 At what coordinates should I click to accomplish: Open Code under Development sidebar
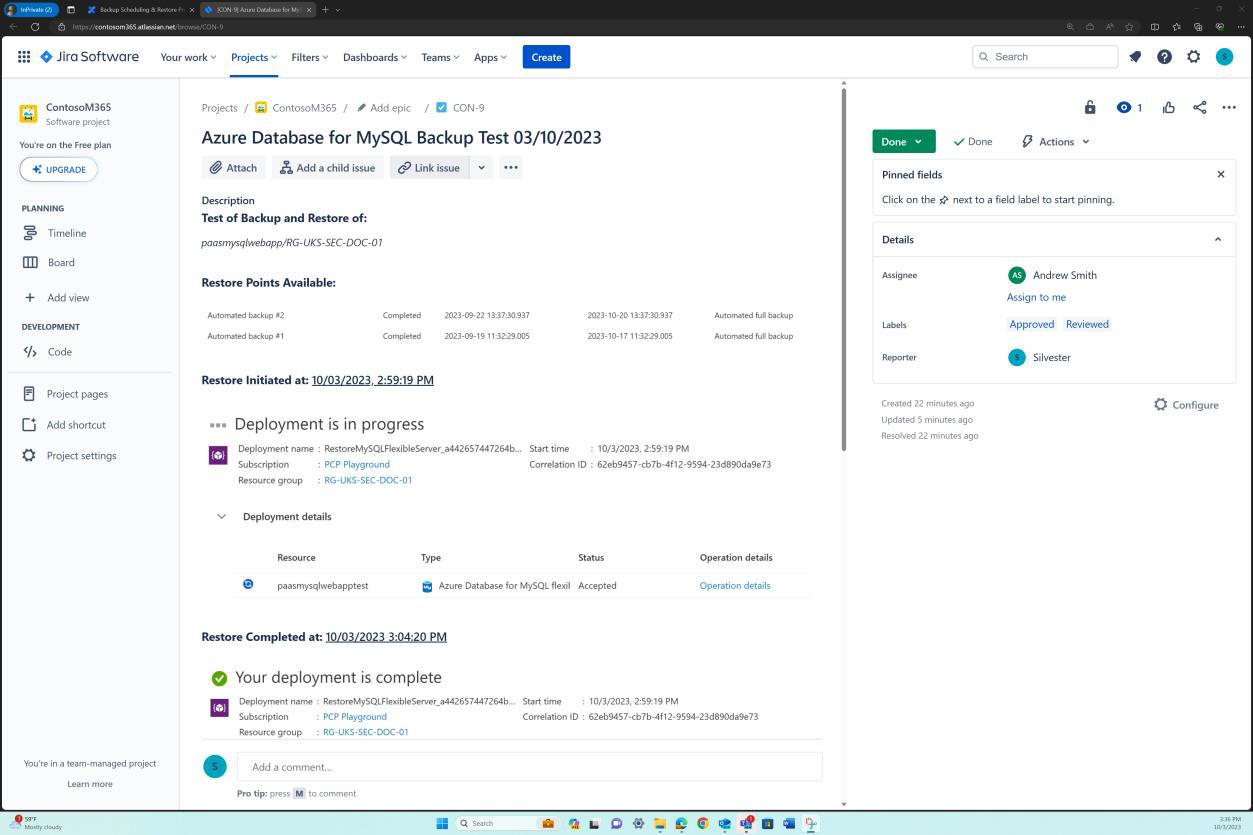[x=59, y=351]
